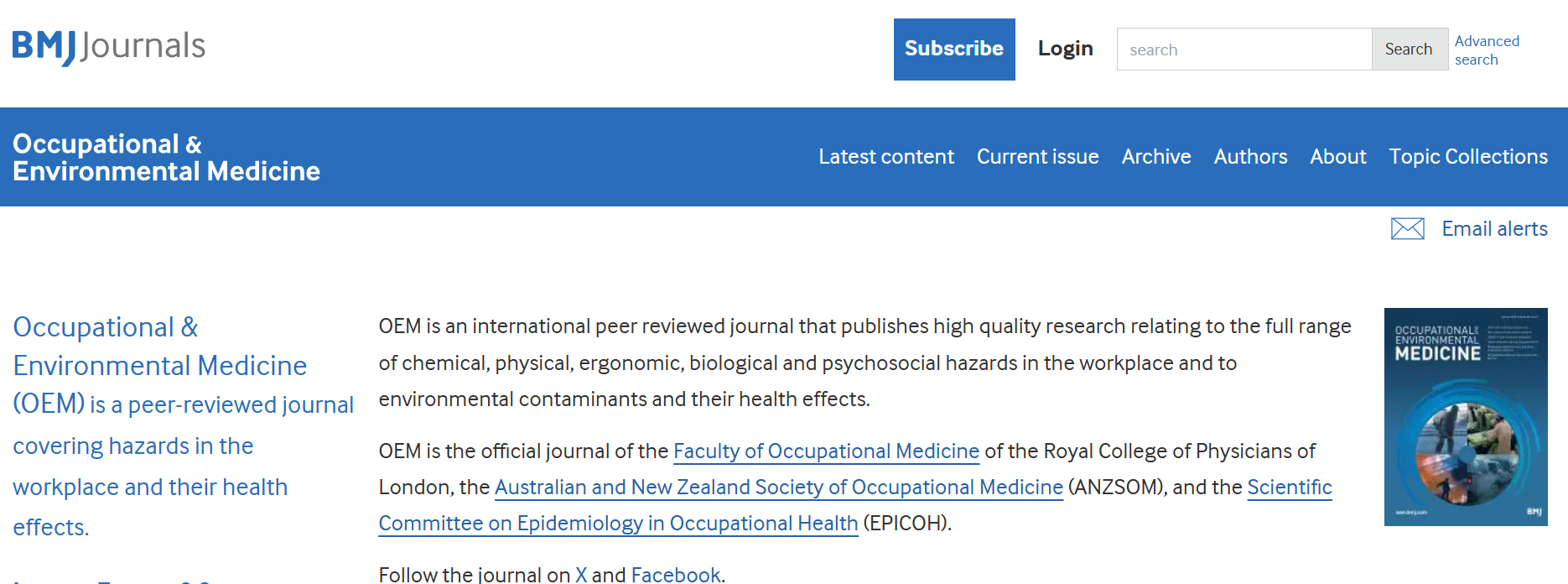Open the Login page

1065,49
